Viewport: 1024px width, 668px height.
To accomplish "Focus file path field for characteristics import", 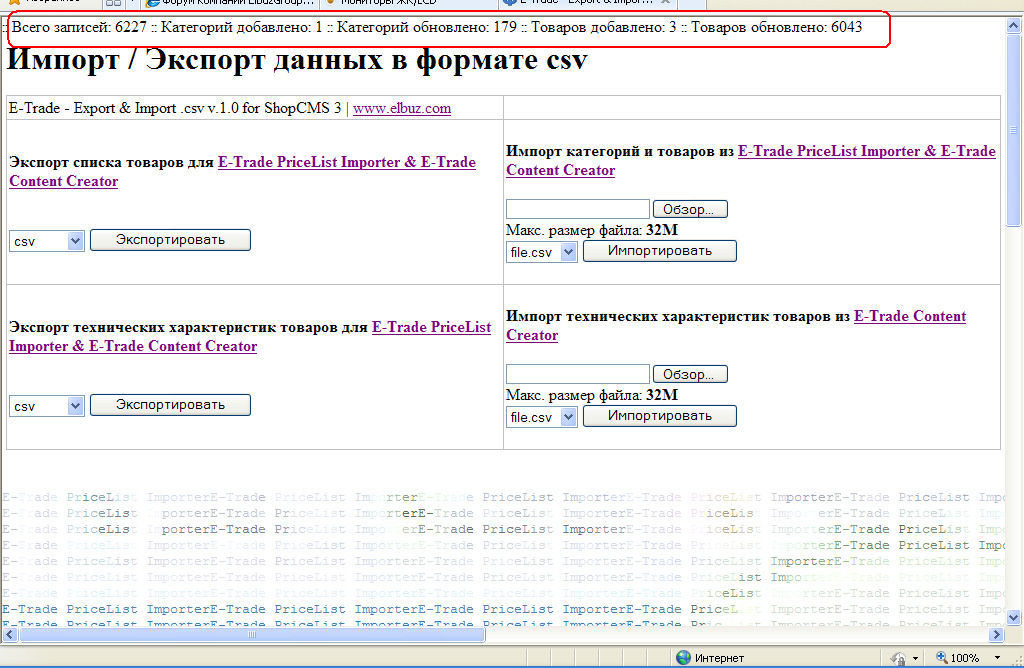I will click(x=578, y=374).
